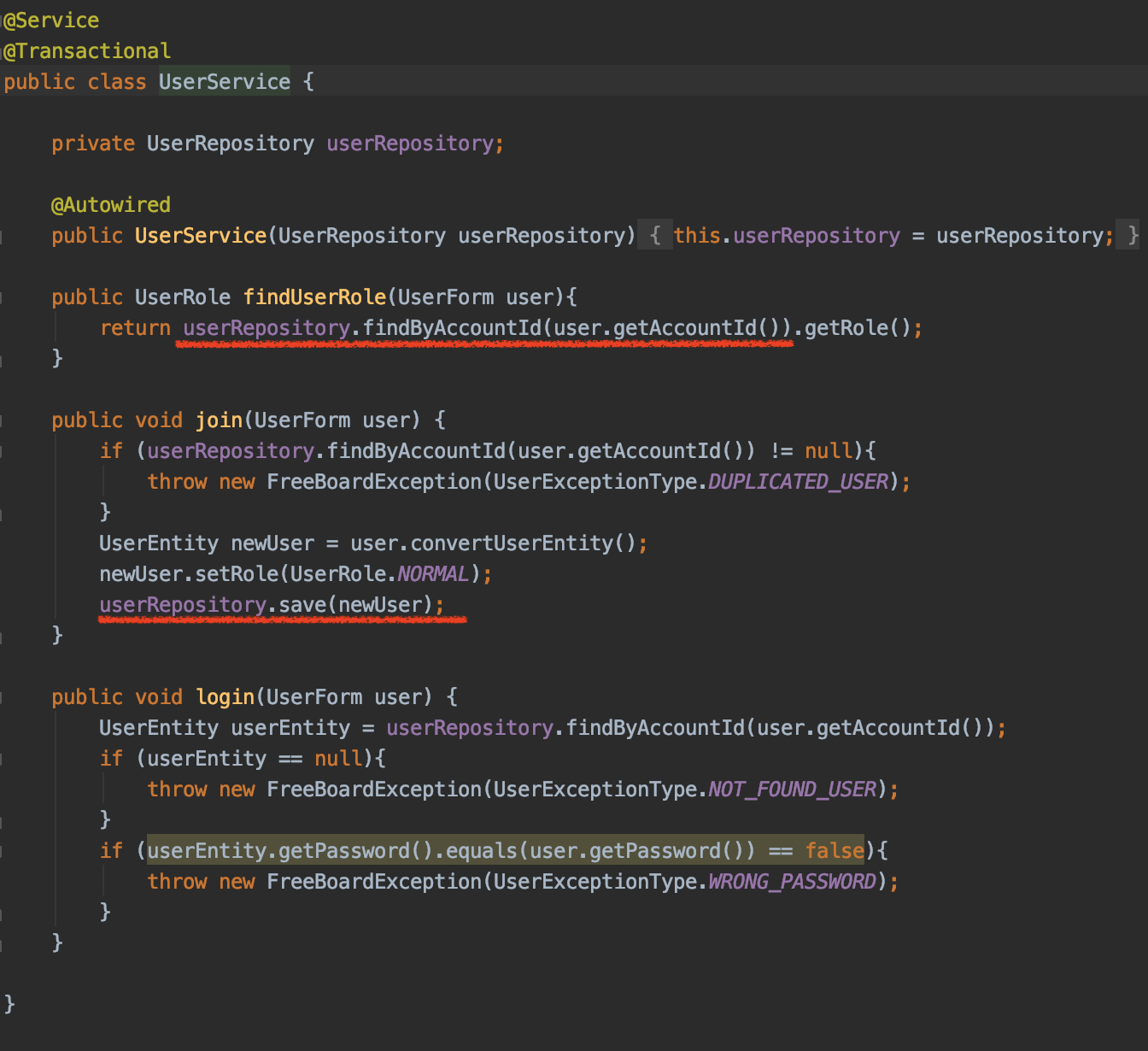
Task: Click the @Autowired annotation
Action: click(x=111, y=205)
